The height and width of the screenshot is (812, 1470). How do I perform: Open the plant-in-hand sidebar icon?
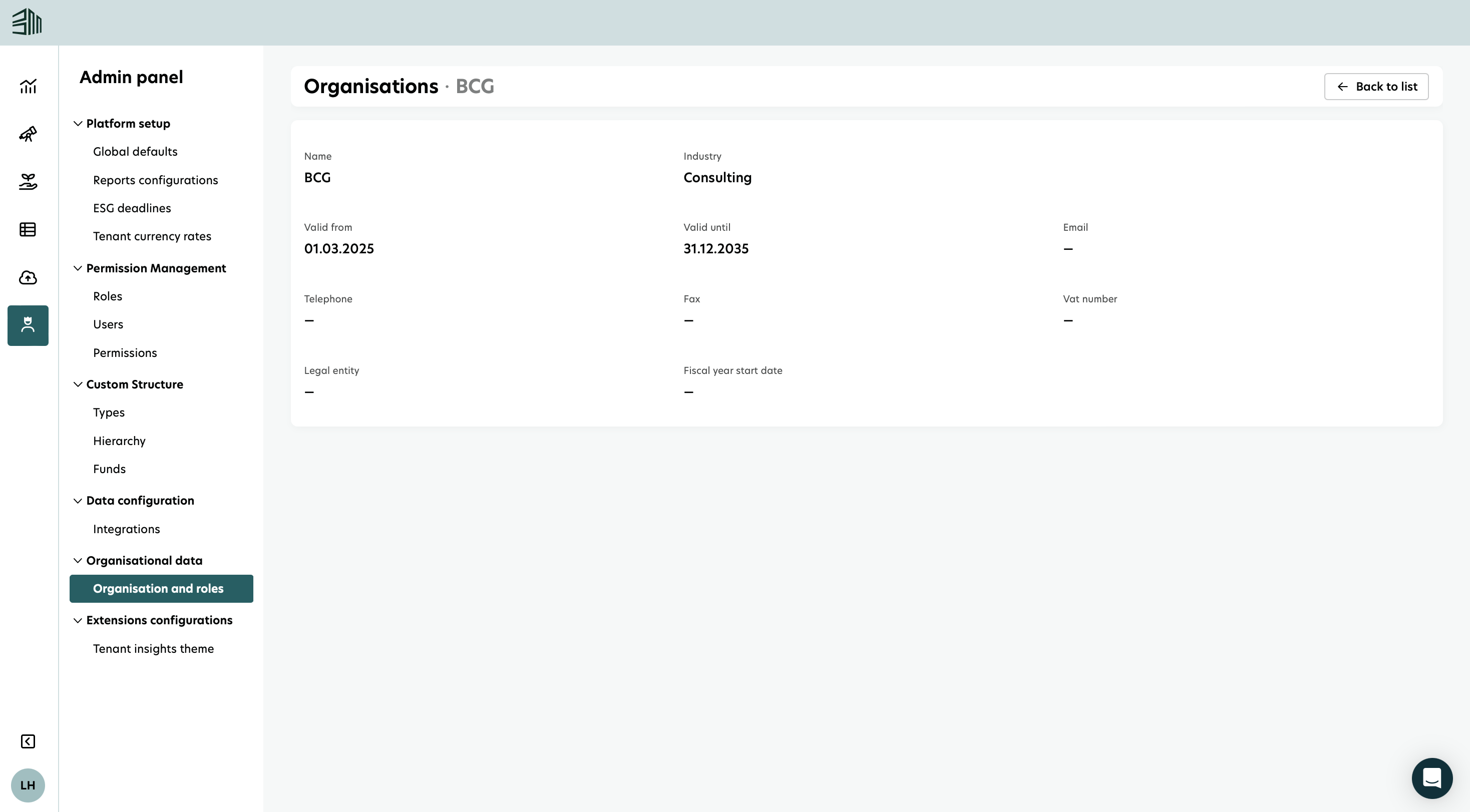coord(28,182)
